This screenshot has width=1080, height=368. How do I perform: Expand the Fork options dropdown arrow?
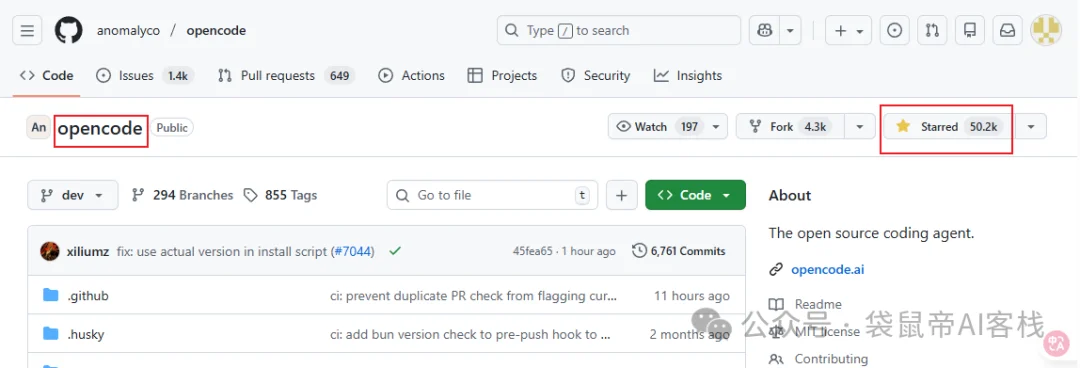(860, 126)
